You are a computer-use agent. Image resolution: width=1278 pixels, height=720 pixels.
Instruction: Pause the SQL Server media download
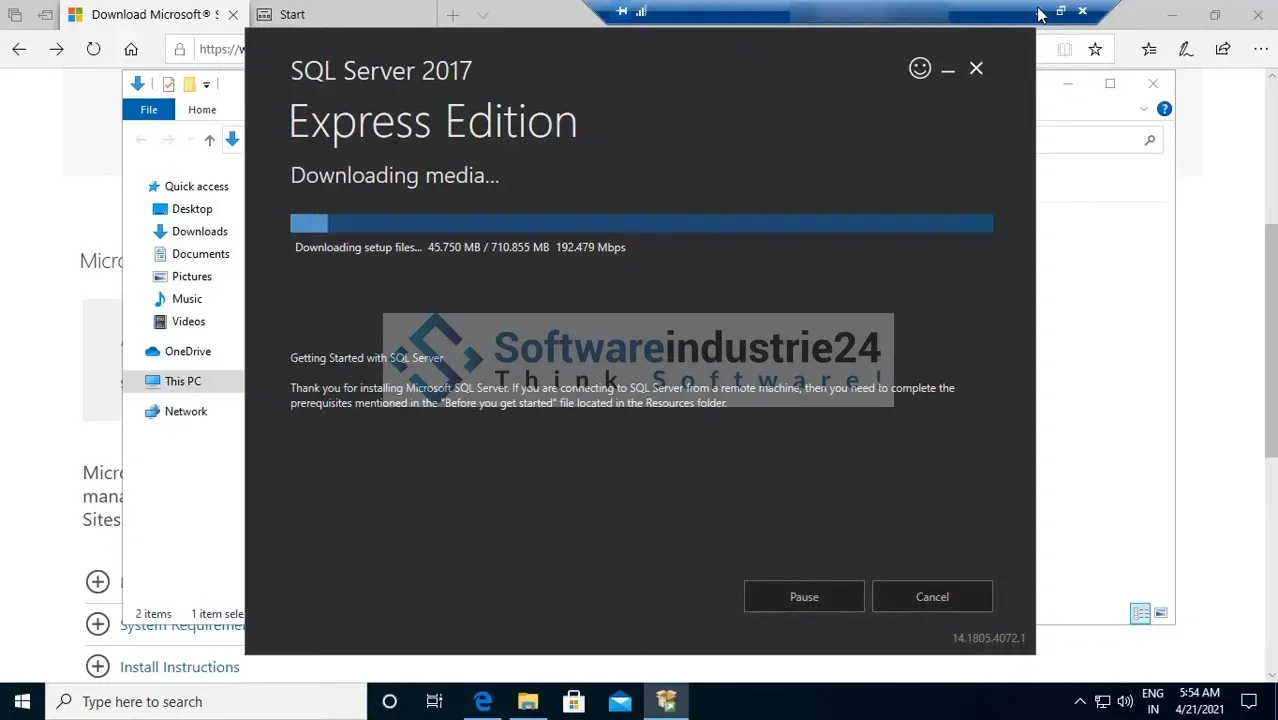click(804, 597)
